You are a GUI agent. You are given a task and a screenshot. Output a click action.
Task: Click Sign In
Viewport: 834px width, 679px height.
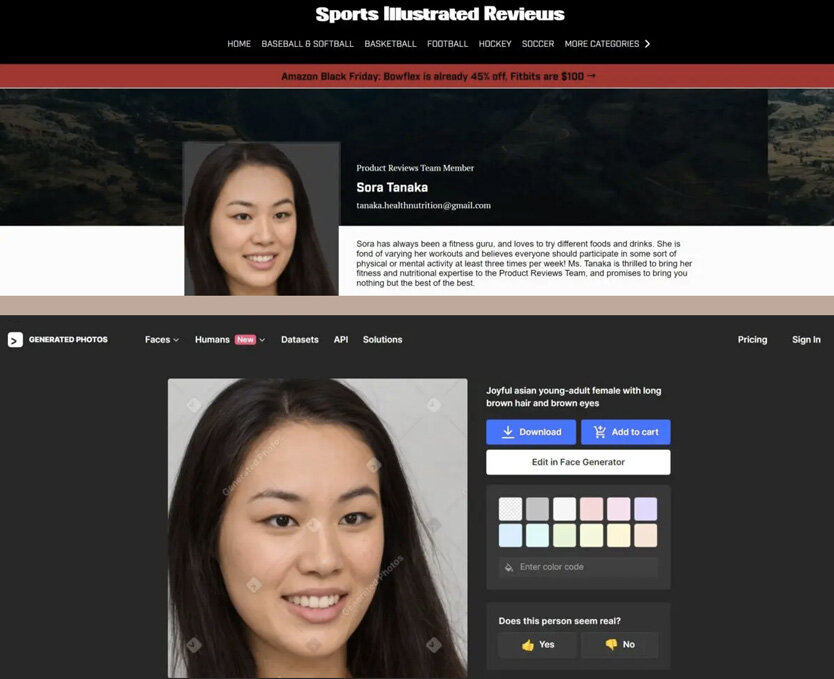click(x=806, y=340)
